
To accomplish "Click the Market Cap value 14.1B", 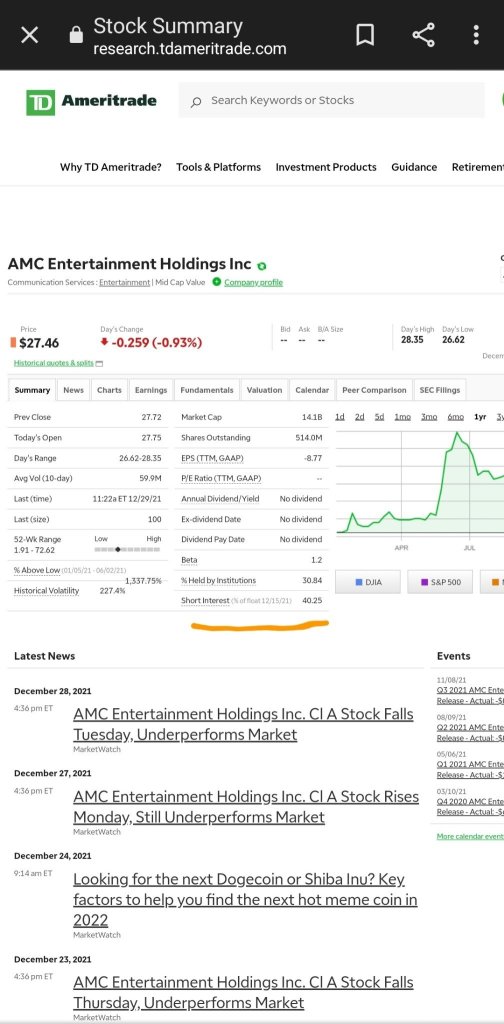I will (312, 417).
